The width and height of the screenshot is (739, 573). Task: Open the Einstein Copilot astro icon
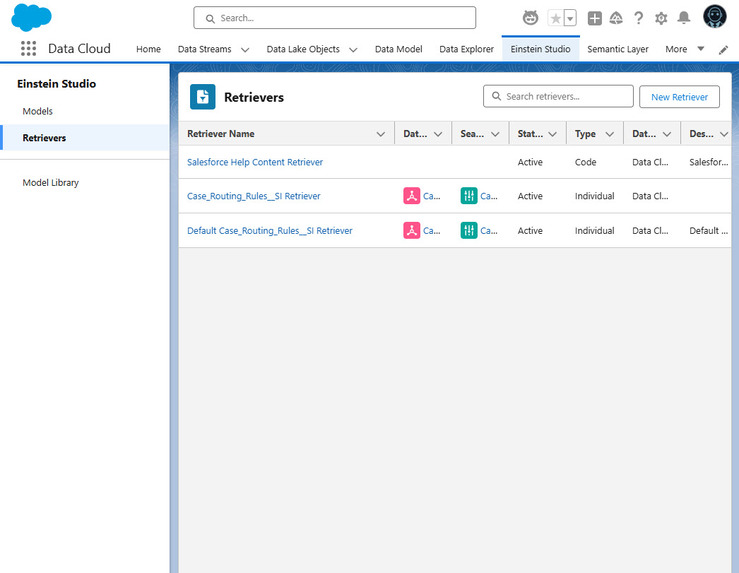click(530, 18)
